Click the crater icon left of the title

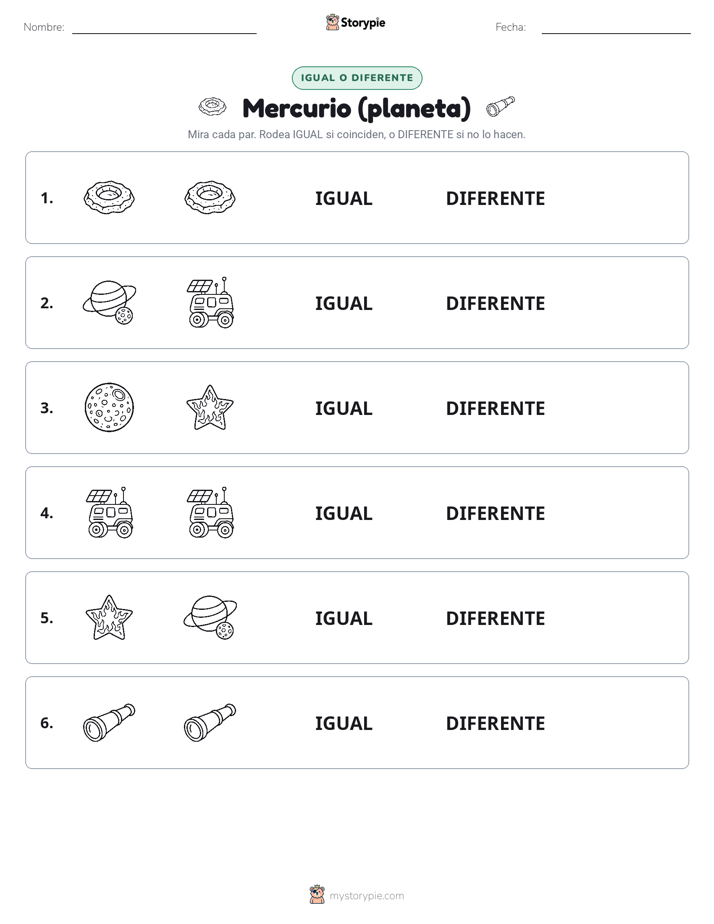(x=212, y=107)
